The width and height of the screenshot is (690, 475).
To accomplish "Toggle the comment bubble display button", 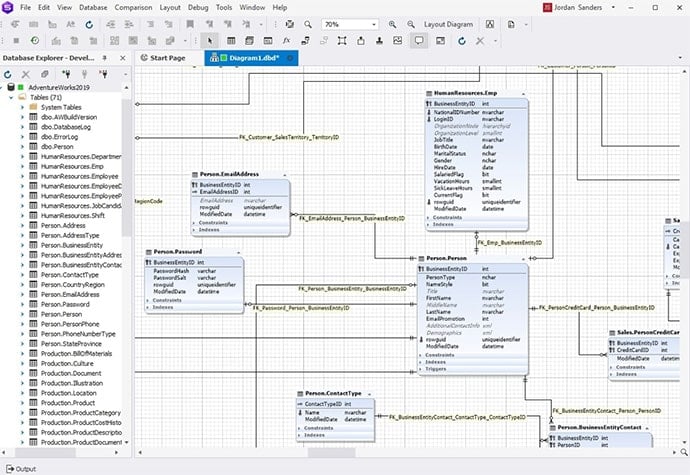I will (419, 41).
